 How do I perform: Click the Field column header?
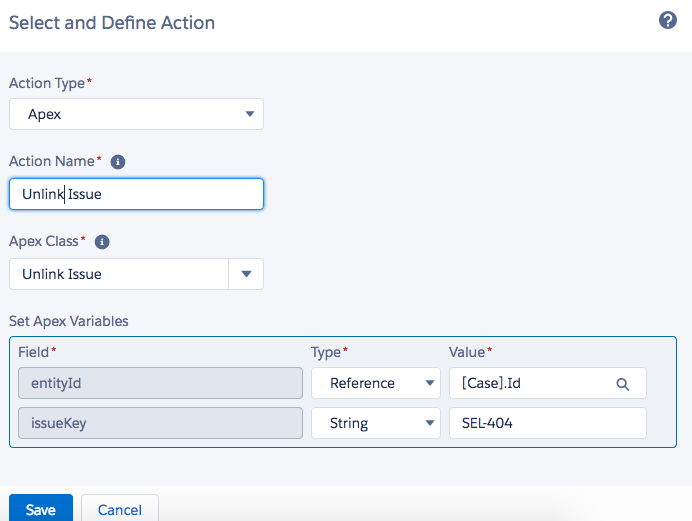pos(36,352)
